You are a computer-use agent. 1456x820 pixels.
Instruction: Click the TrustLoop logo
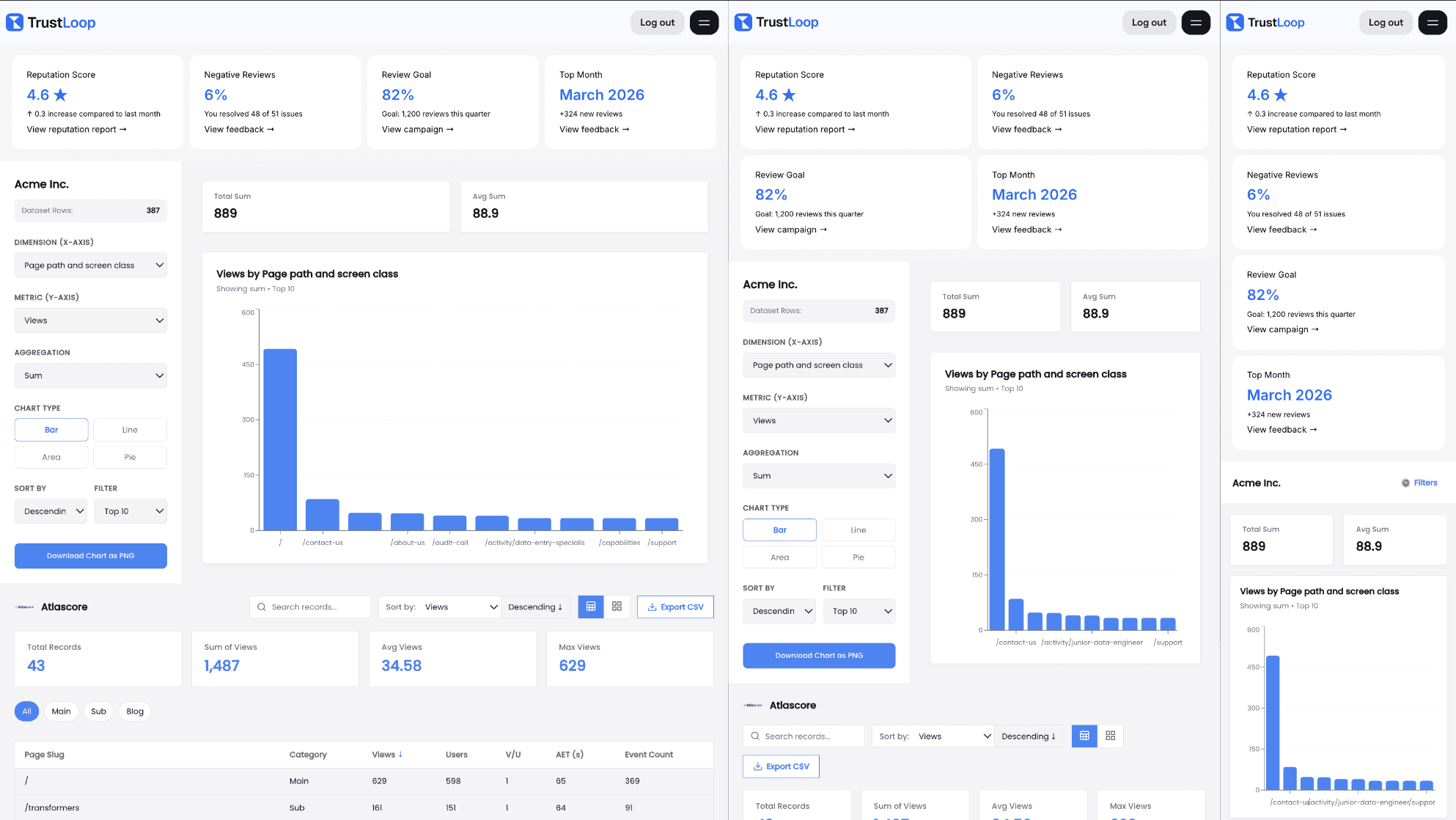coord(51,22)
